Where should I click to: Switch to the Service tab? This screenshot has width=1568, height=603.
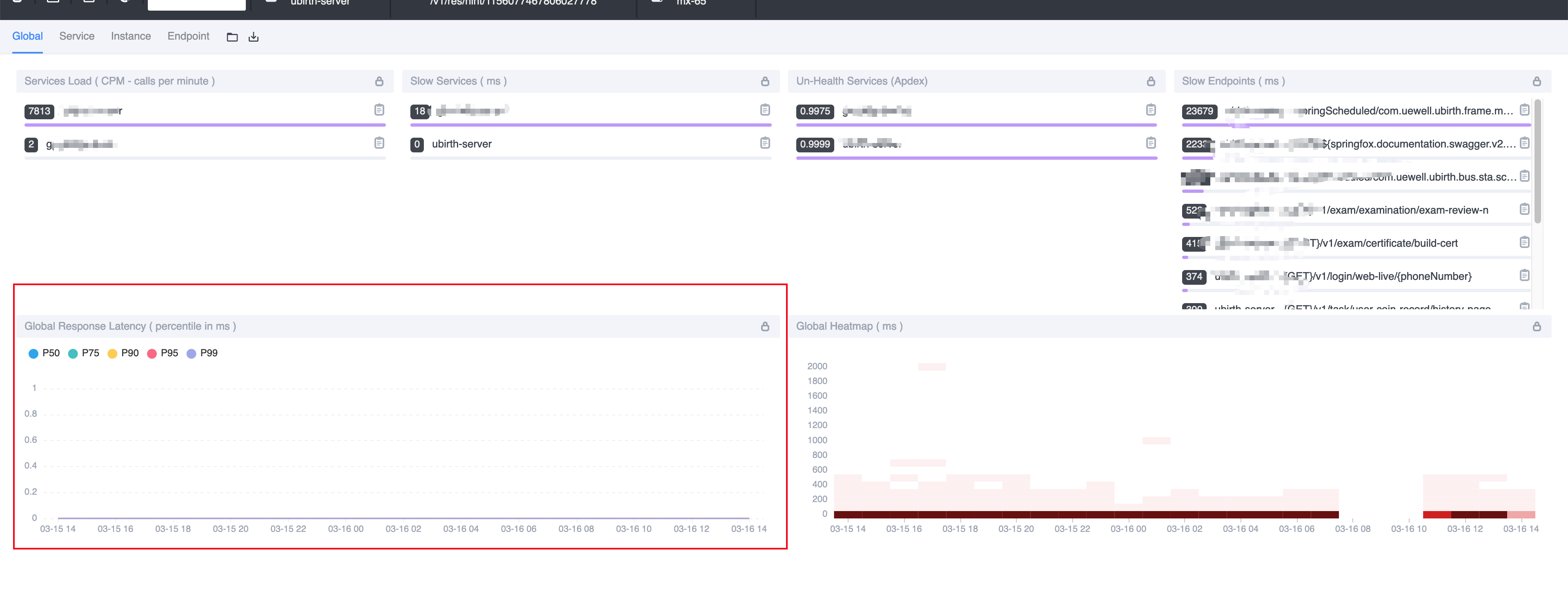[77, 36]
